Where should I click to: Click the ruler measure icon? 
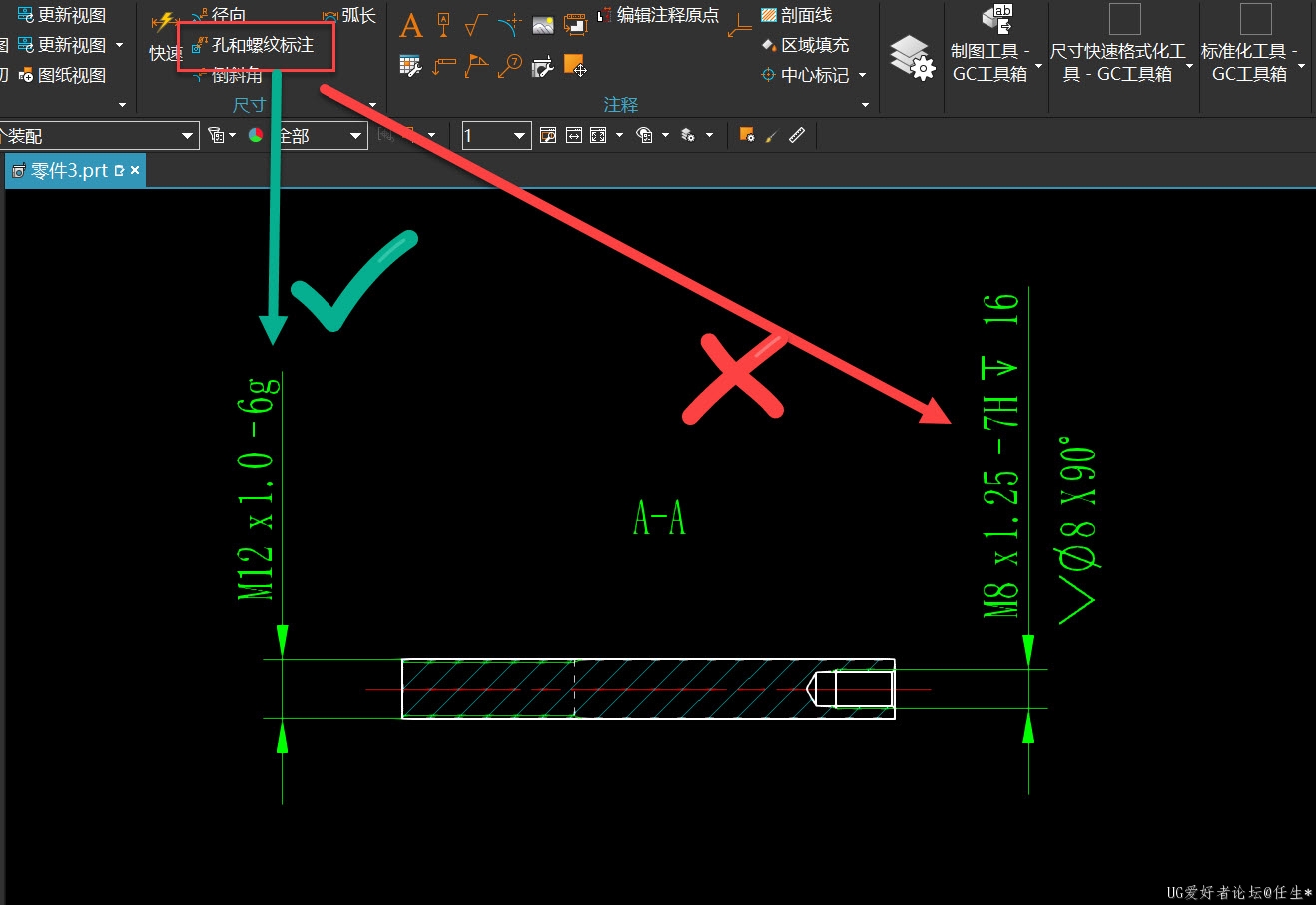click(x=796, y=135)
